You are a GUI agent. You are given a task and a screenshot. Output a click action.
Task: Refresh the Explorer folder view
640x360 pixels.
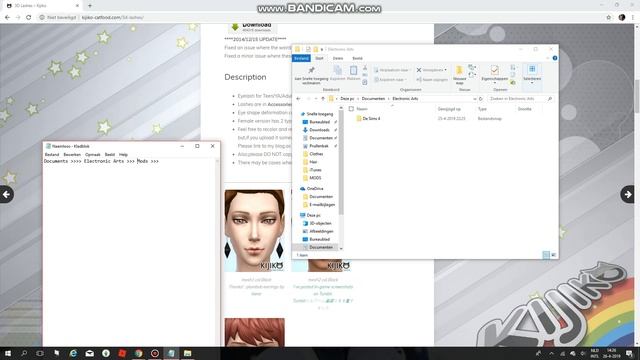pos(481,99)
